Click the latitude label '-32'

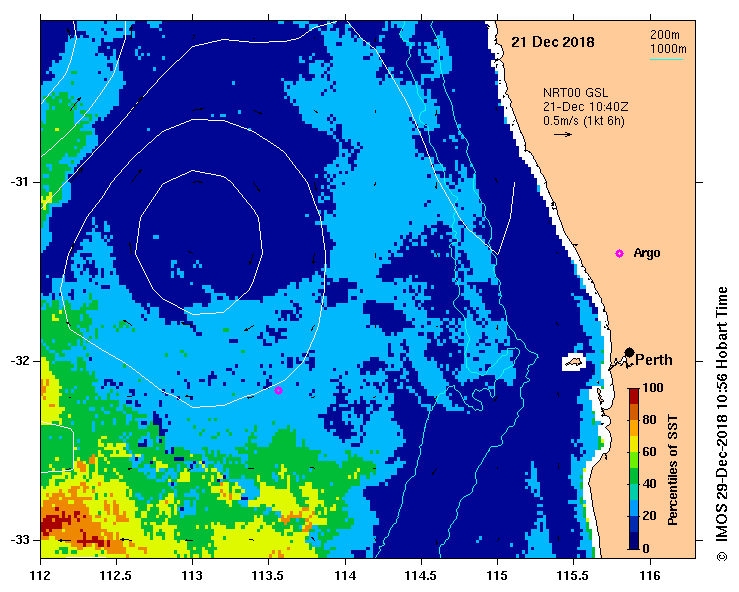point(19,361)
